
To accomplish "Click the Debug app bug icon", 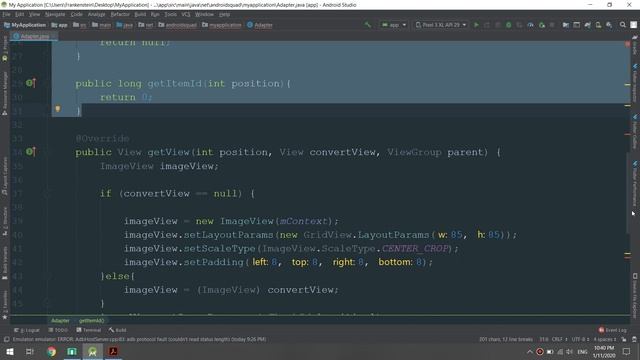I will (509, 25).
